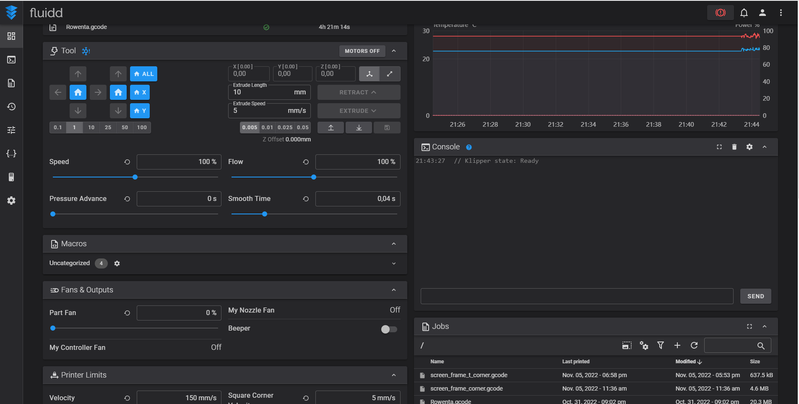Open the notifications bell

pyautogui.click(x=744, y=12)
